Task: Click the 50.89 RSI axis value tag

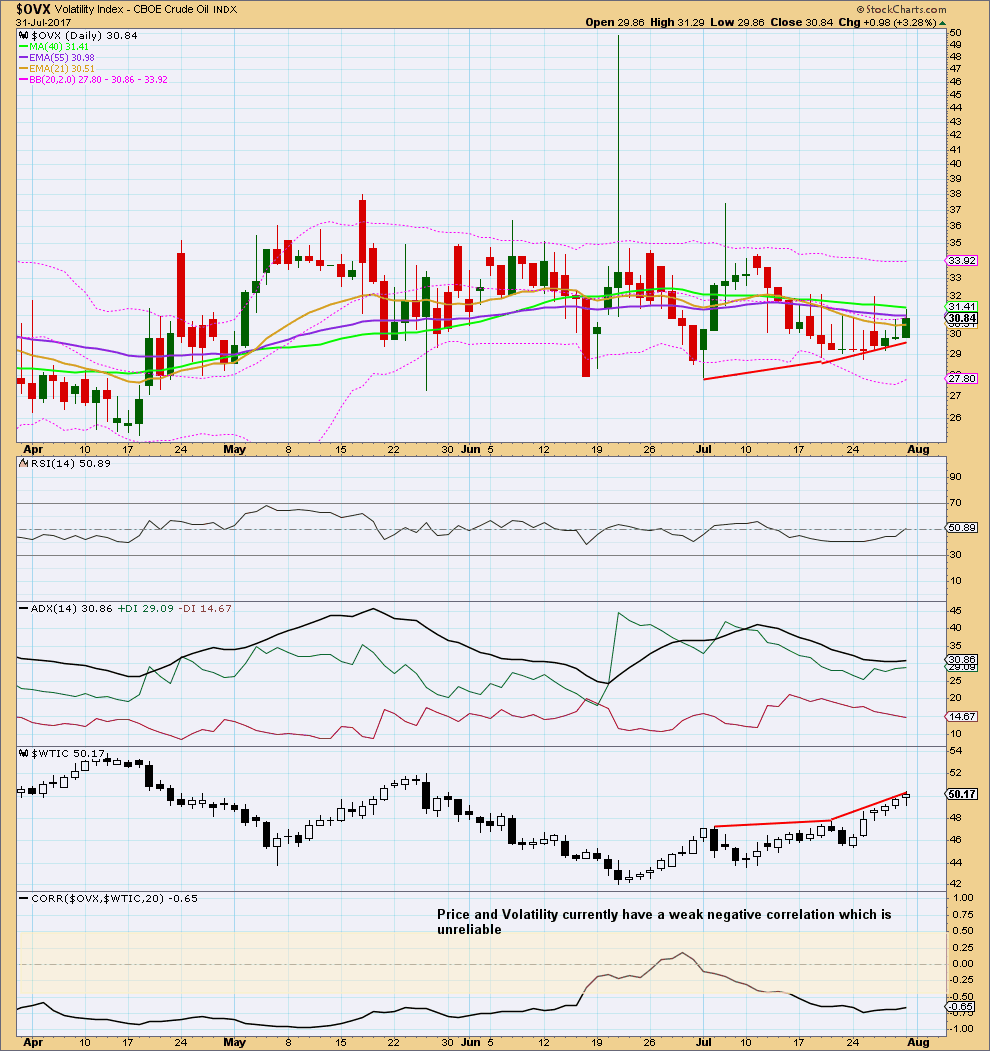Action: [962, 528]
